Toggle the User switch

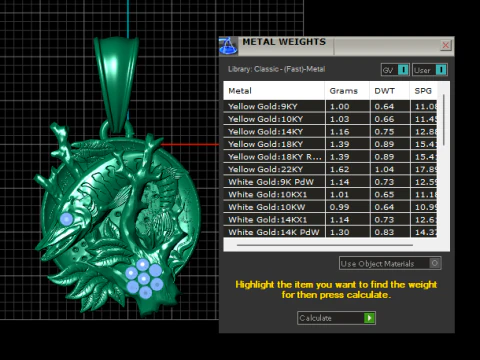pos(430,70)
